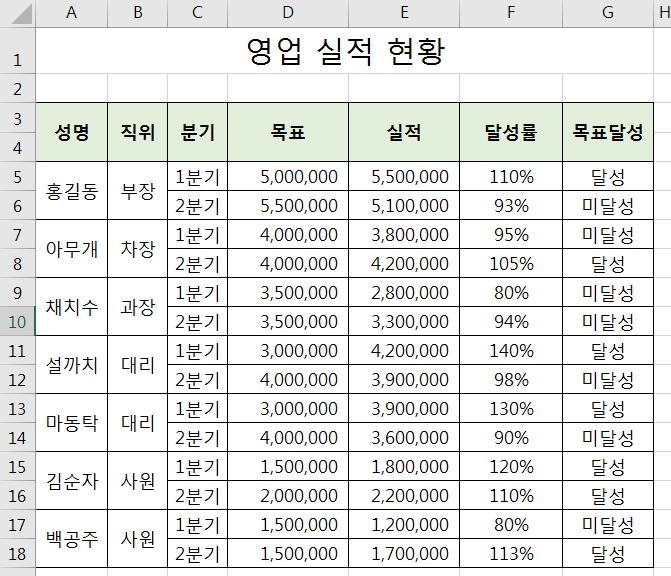
Task: Select column B header
Action: (137, 13)
